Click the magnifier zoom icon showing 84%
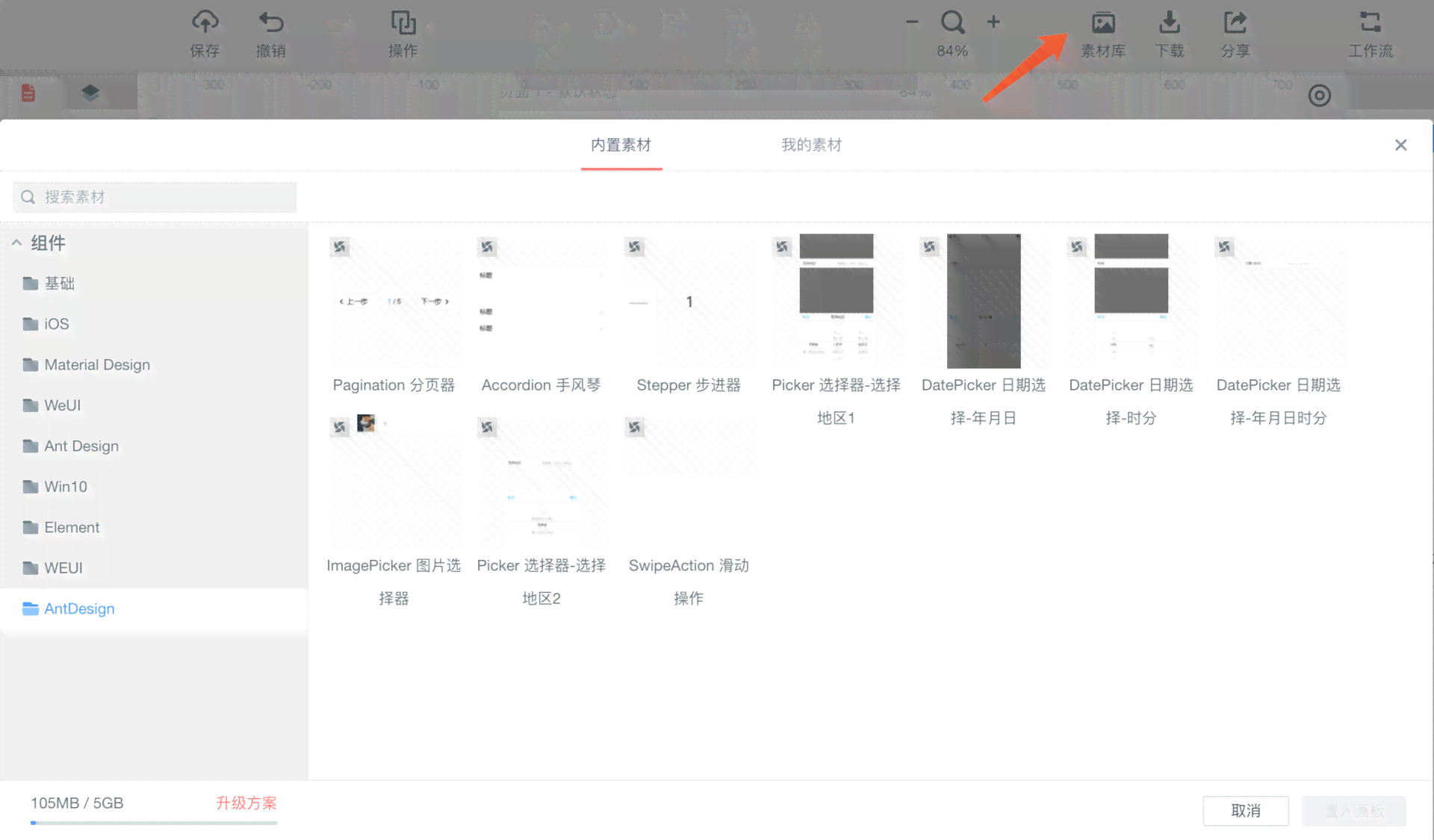1434x840 pixels. point(952,22)
